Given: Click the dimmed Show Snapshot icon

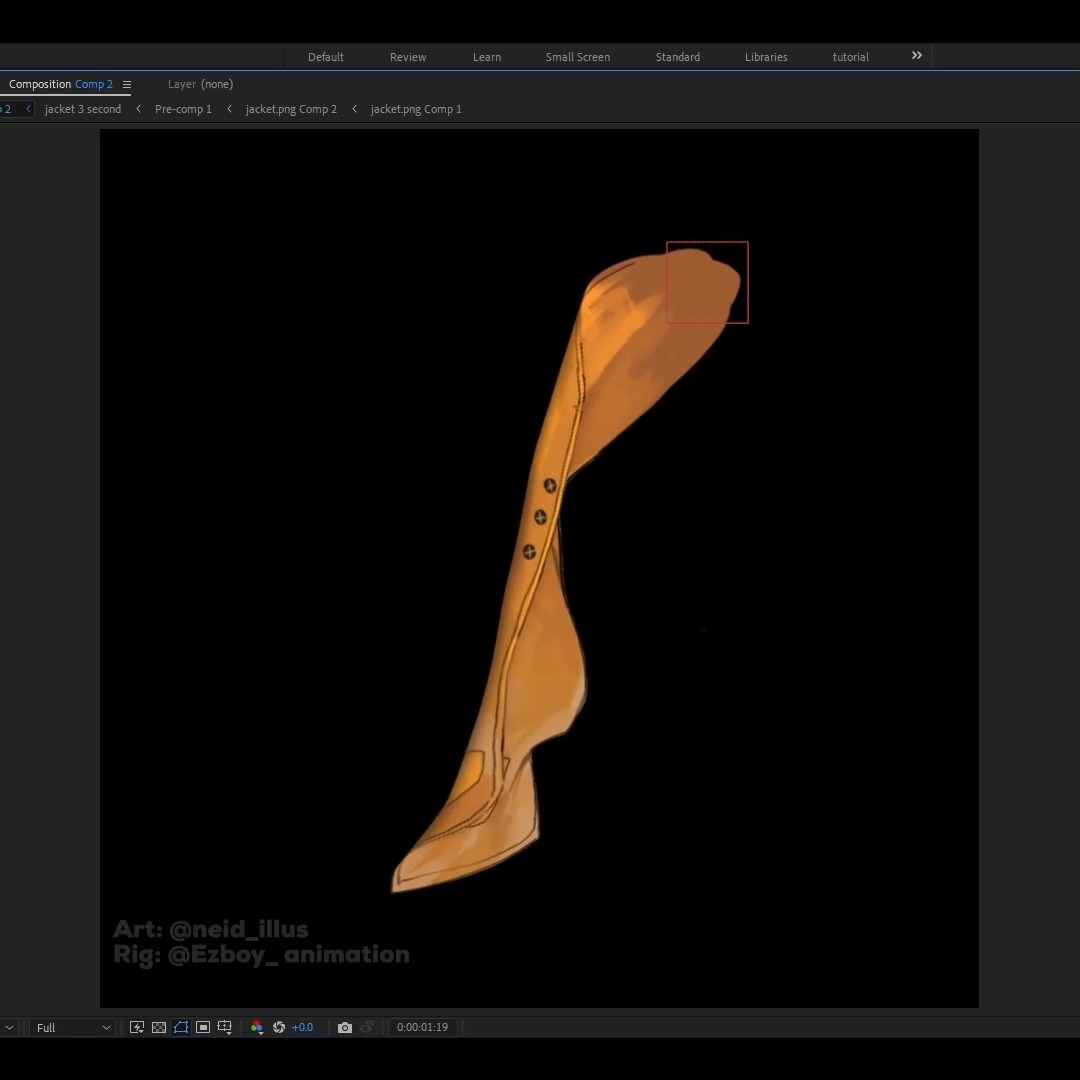Looking at the screenshot, I should point(367,1027).
